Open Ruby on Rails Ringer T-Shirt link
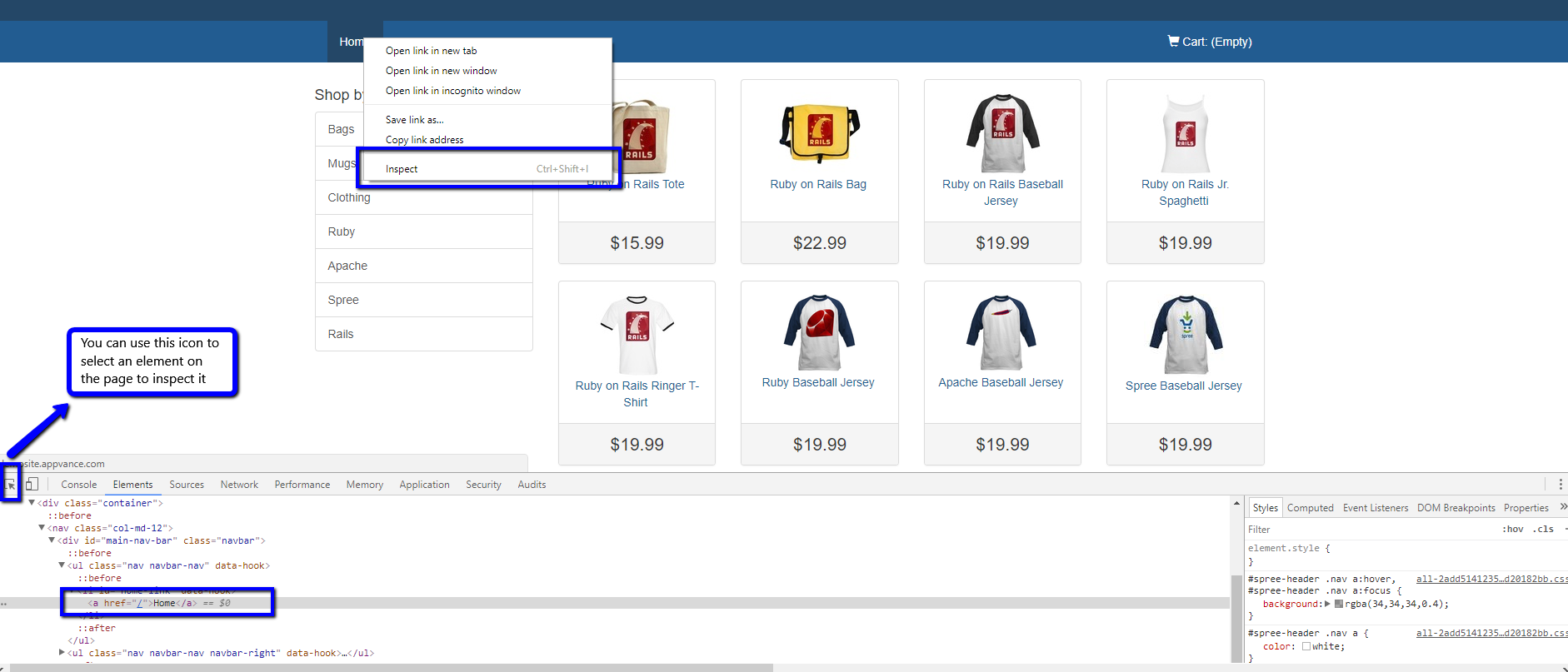This screenshot has height=672, width=1568. (x=637, y=394)
